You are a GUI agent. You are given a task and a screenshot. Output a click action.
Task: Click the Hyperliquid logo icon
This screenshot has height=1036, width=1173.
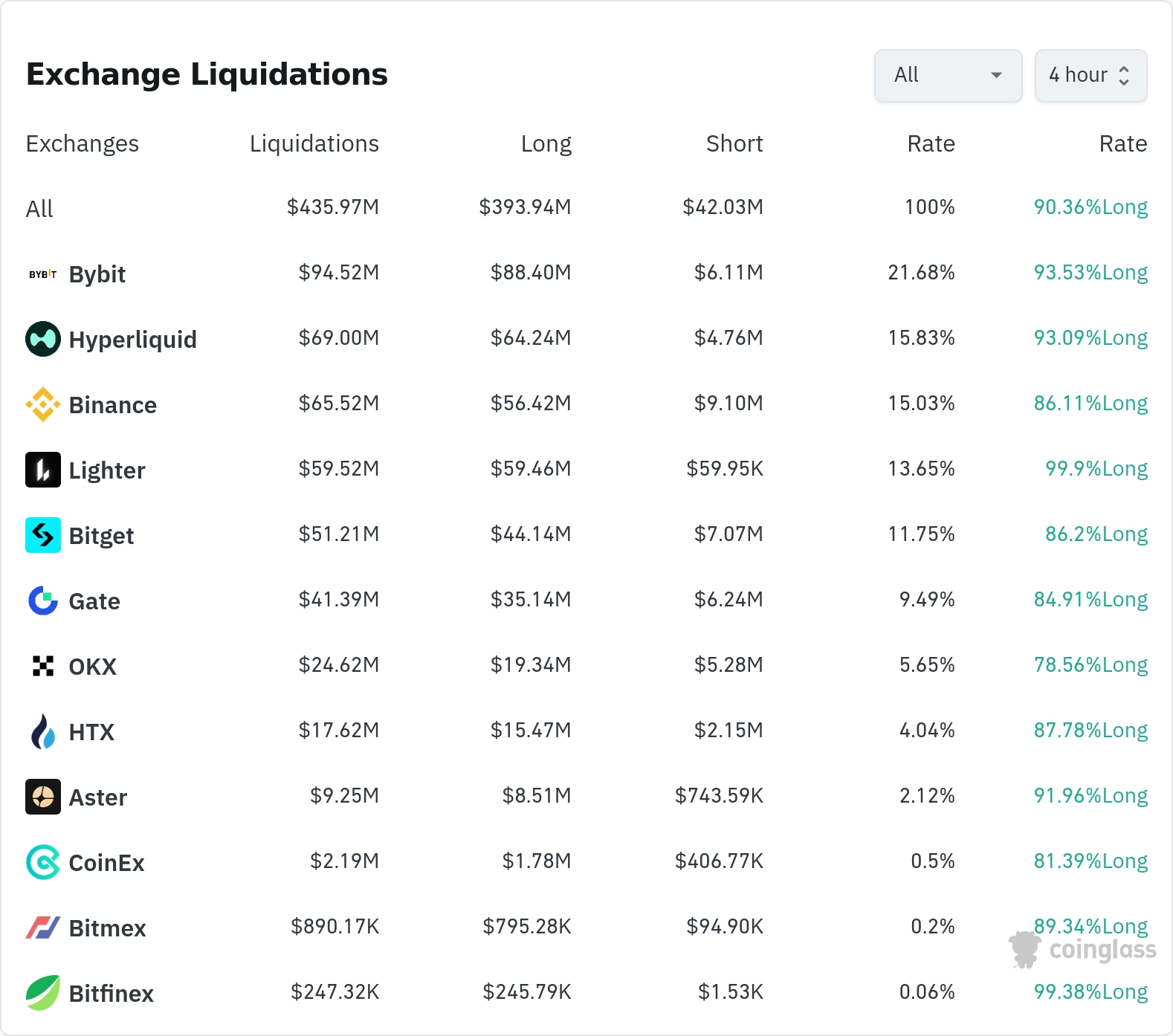(x=43, y=339)
